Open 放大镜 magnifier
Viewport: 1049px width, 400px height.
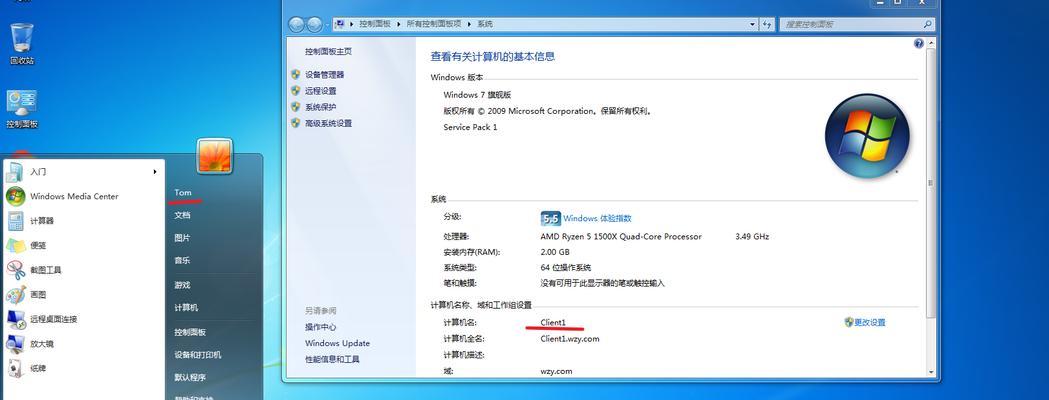tap(41, 344)
